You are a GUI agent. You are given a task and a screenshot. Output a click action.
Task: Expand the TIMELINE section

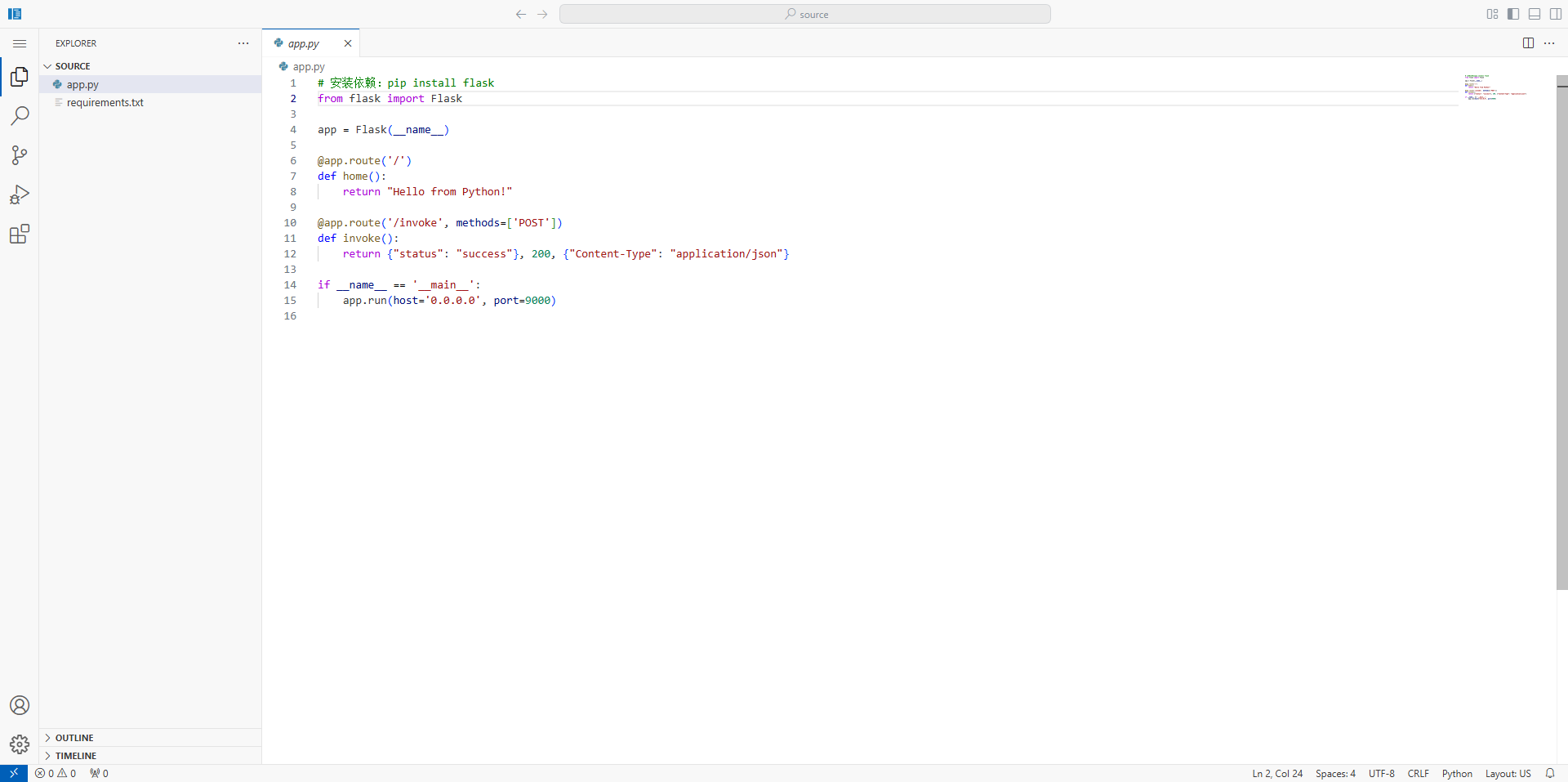(x=150, y=756)
